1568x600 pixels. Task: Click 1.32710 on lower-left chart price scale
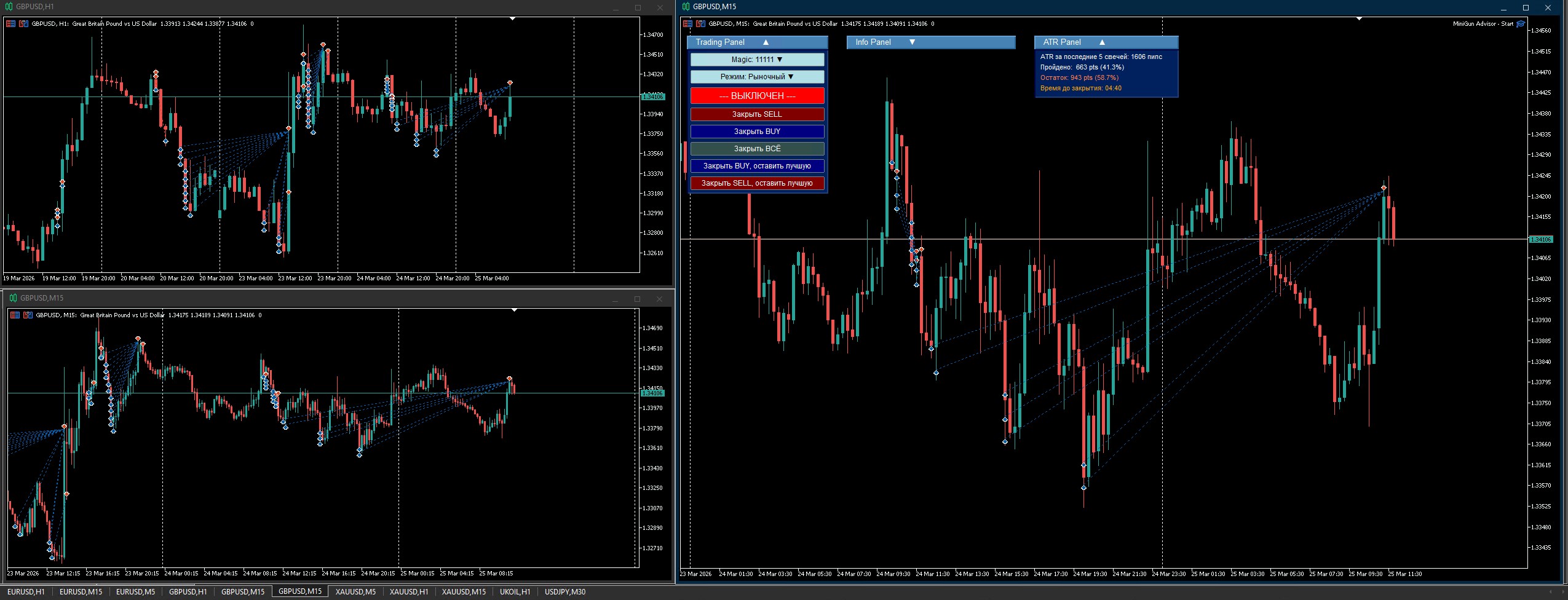click(x=653, y=548)
